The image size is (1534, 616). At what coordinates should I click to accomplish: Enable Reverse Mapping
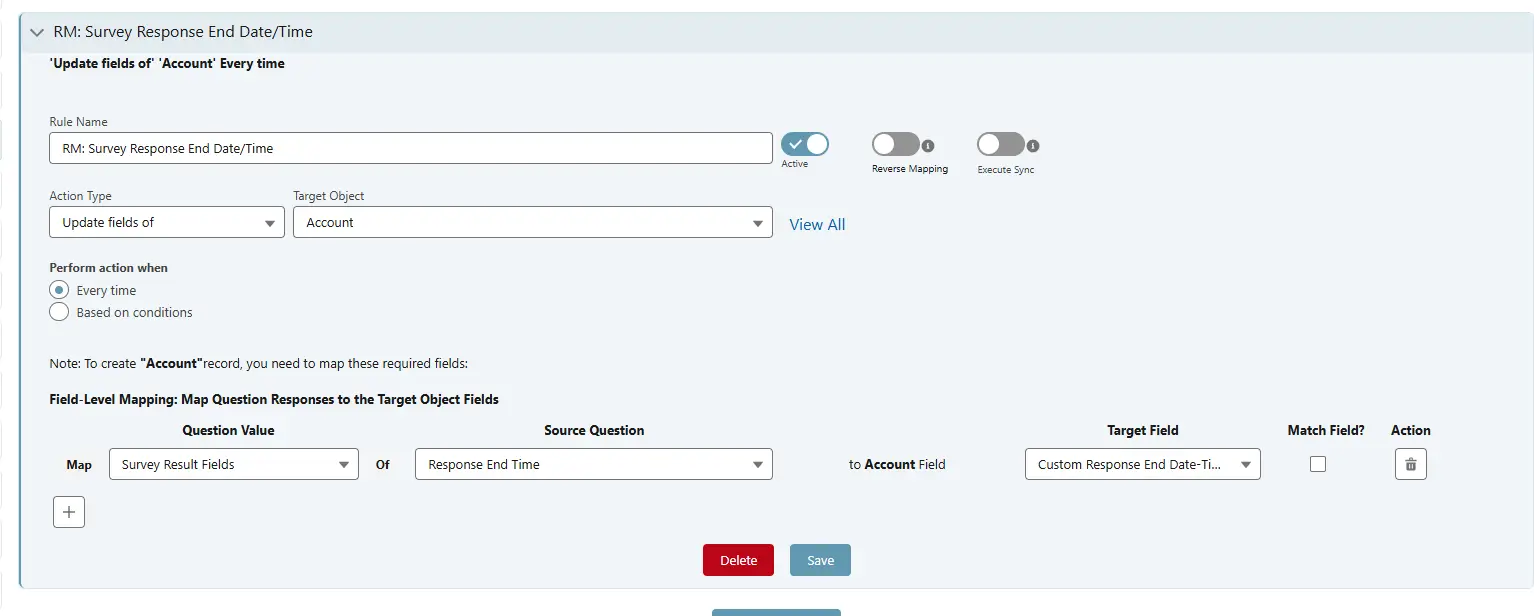click(895, 143)
